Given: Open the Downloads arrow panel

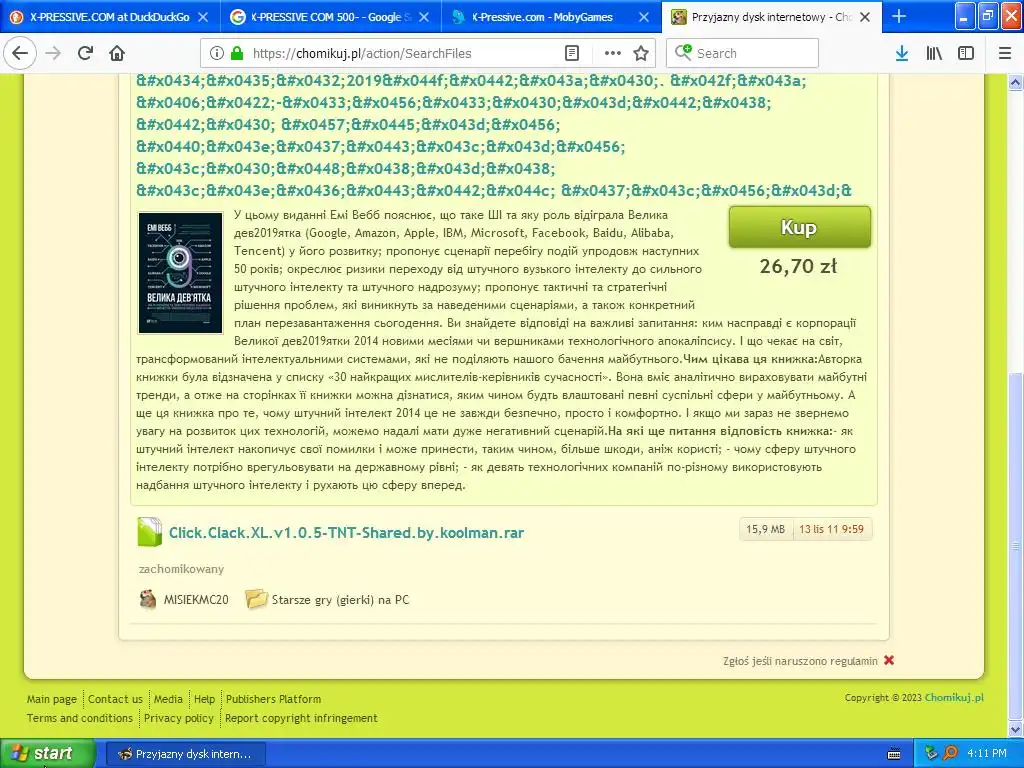Looking at the screenshot, I should click(x=902, y=54).
